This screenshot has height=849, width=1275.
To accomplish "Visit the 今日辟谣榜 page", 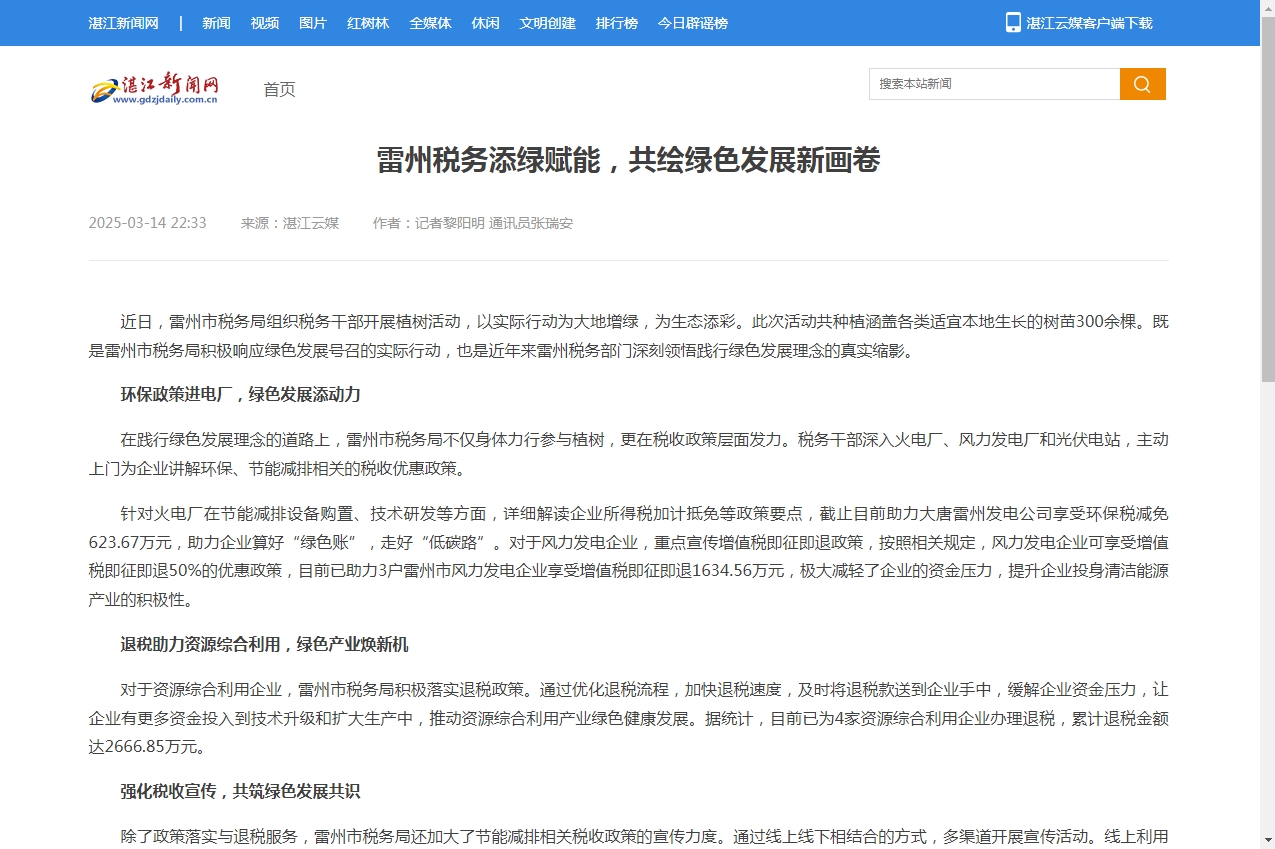I will pos(693,23).
